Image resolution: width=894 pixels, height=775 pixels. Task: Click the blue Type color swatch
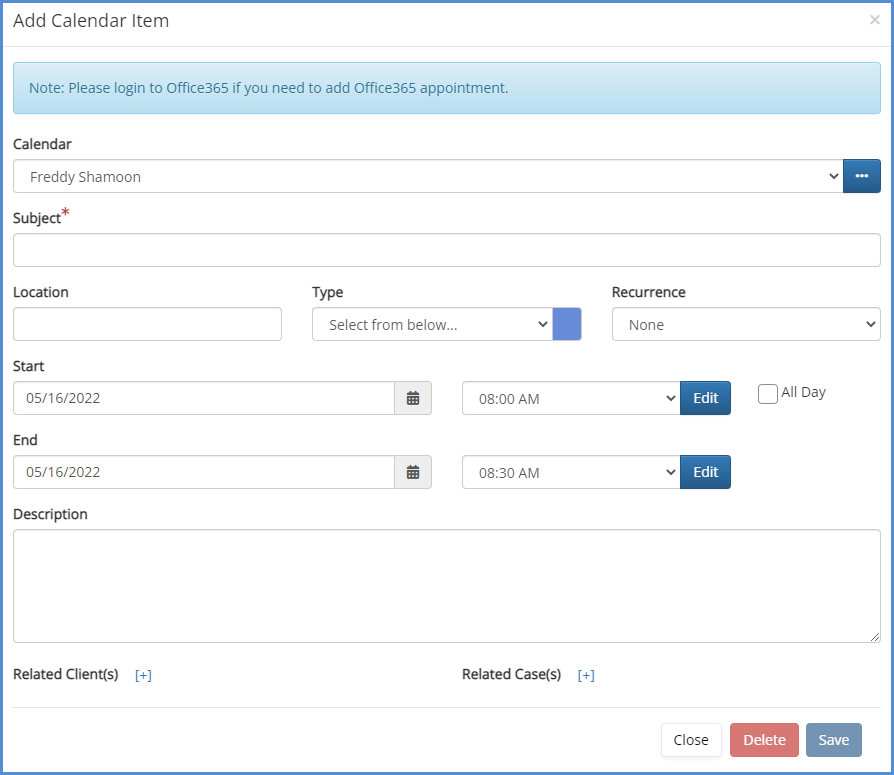pos(567,324)
